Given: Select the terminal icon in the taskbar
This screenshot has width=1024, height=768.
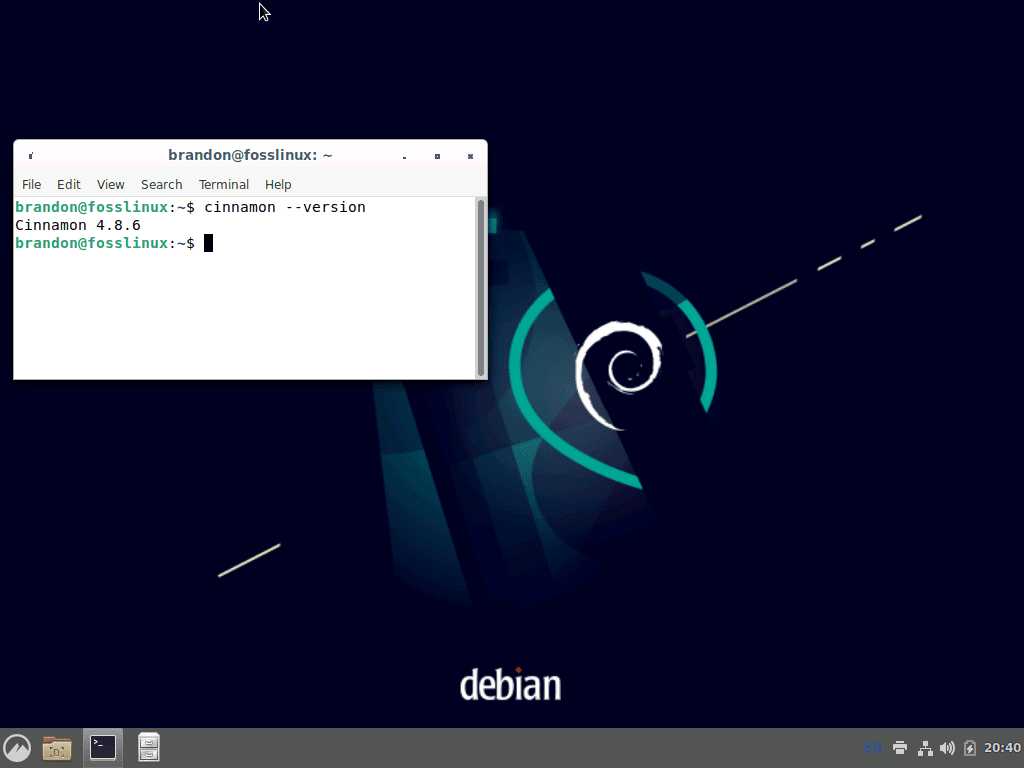Looking at the screenshot, I should pos(103,748).
